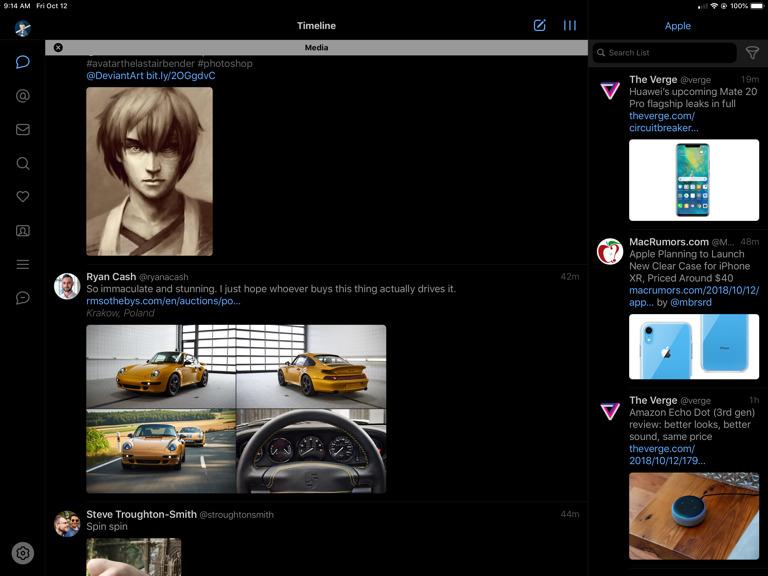This screenshot has width=768, height=576.
Task: Open the Profile card icon in the sidebar
Action: (x=22, y=231)
